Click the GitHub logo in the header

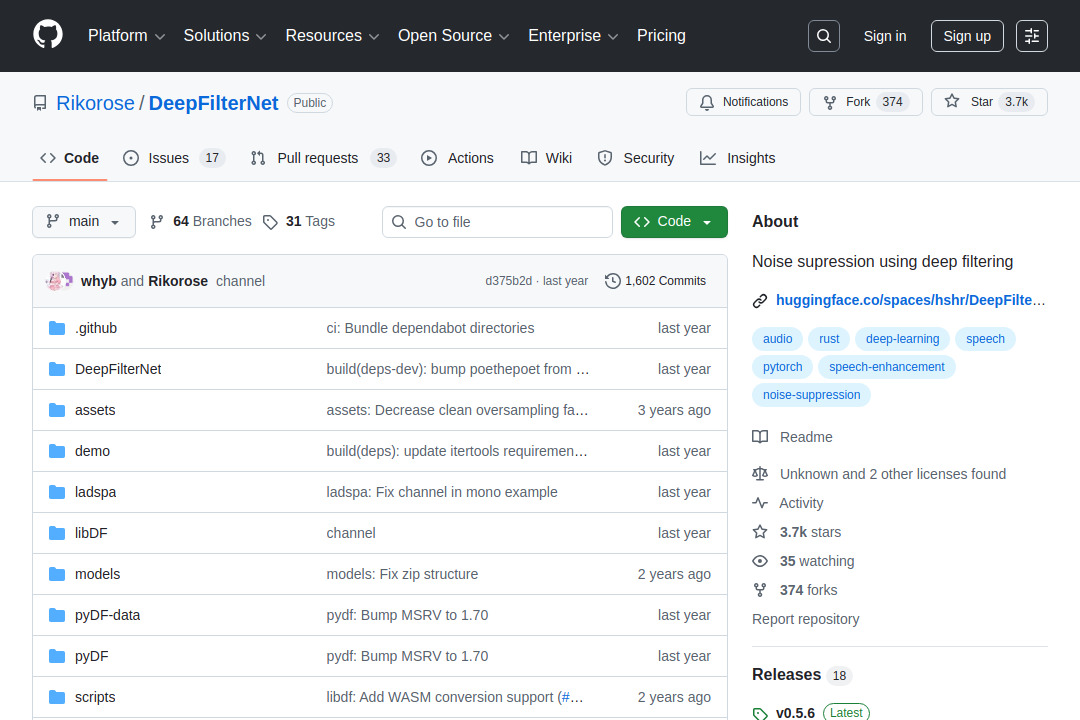click(x=47, y=35)
